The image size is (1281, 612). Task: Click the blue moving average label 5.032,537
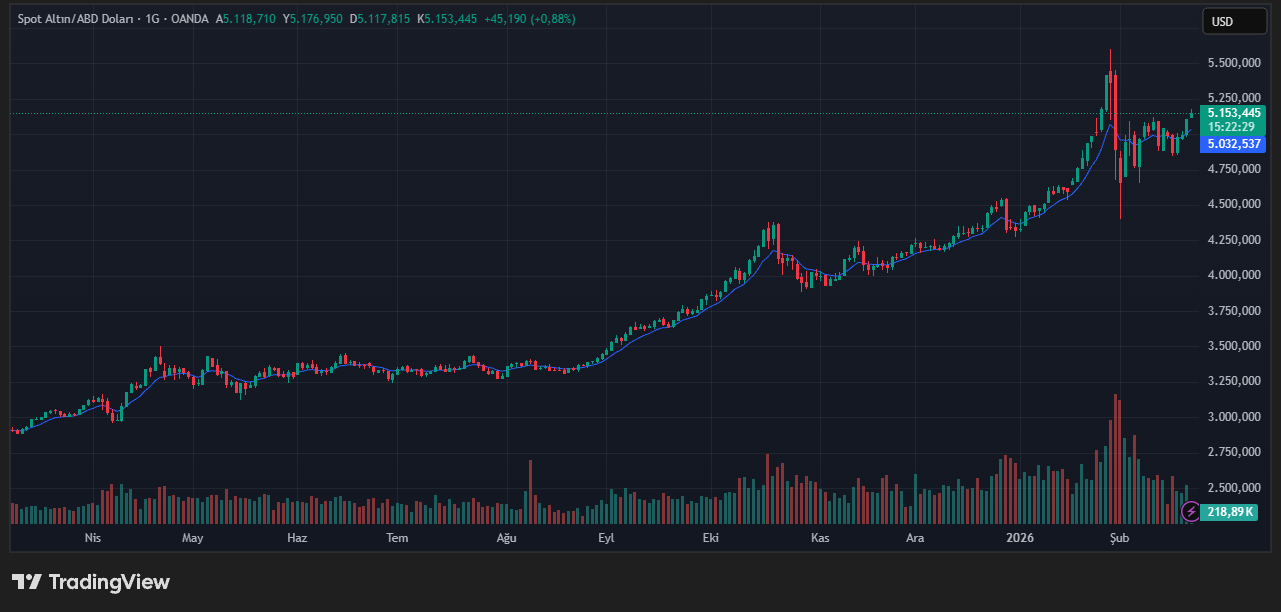click(x=1235, y=144)
